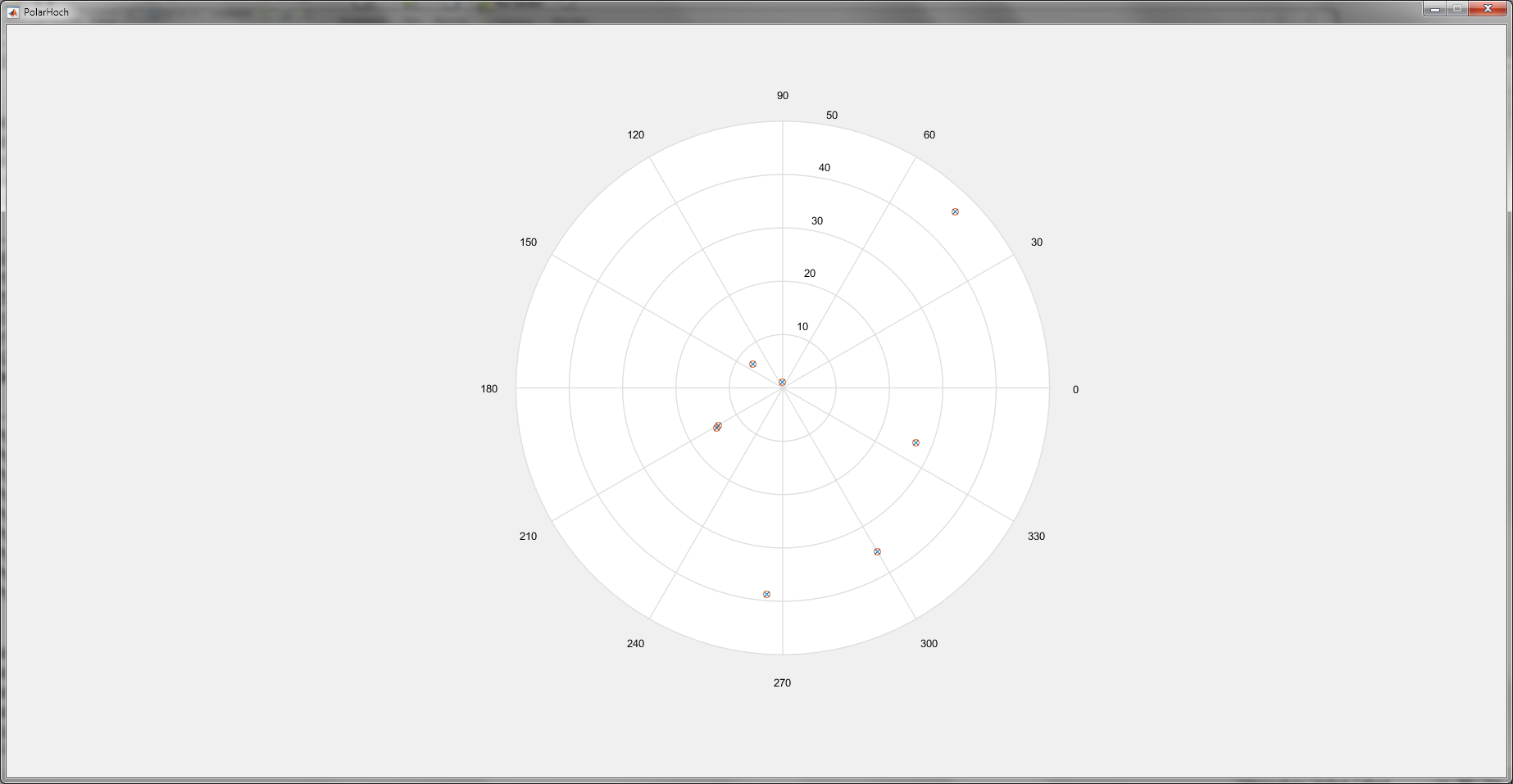The width and height of the screenshot is (1513, 784).
Task: Select the data point near 335 degrees
Action: coord(916,443)
